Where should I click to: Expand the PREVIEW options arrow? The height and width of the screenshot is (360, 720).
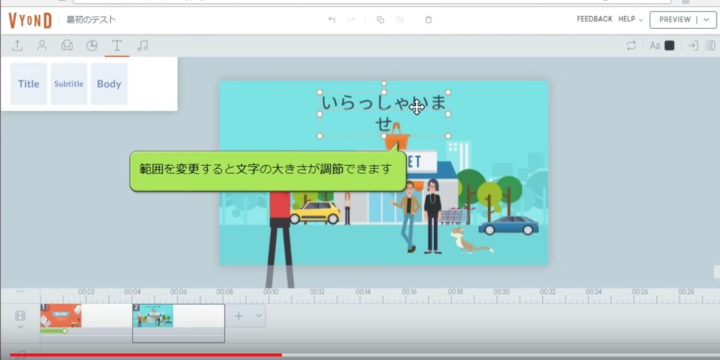[x=707, y=20]
